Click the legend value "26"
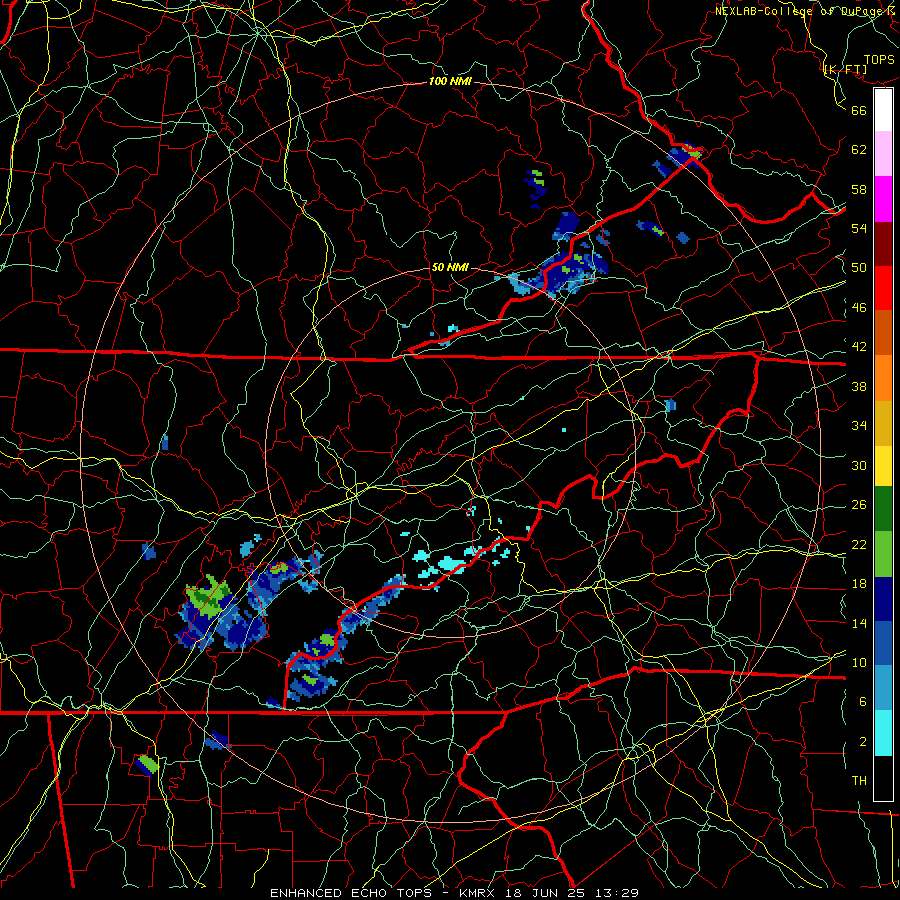900x900 pixels. [x=859, y=505]
